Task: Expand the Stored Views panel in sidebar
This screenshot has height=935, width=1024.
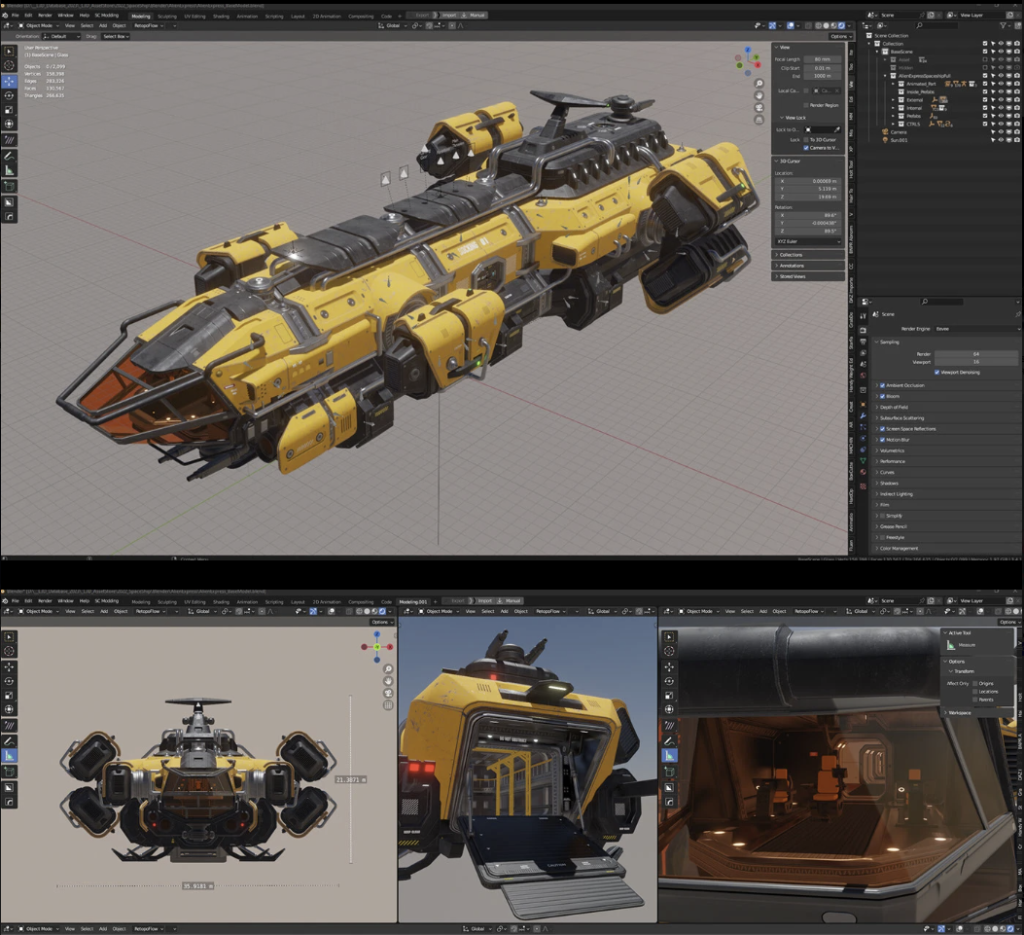Action: (x=808, y=276)
